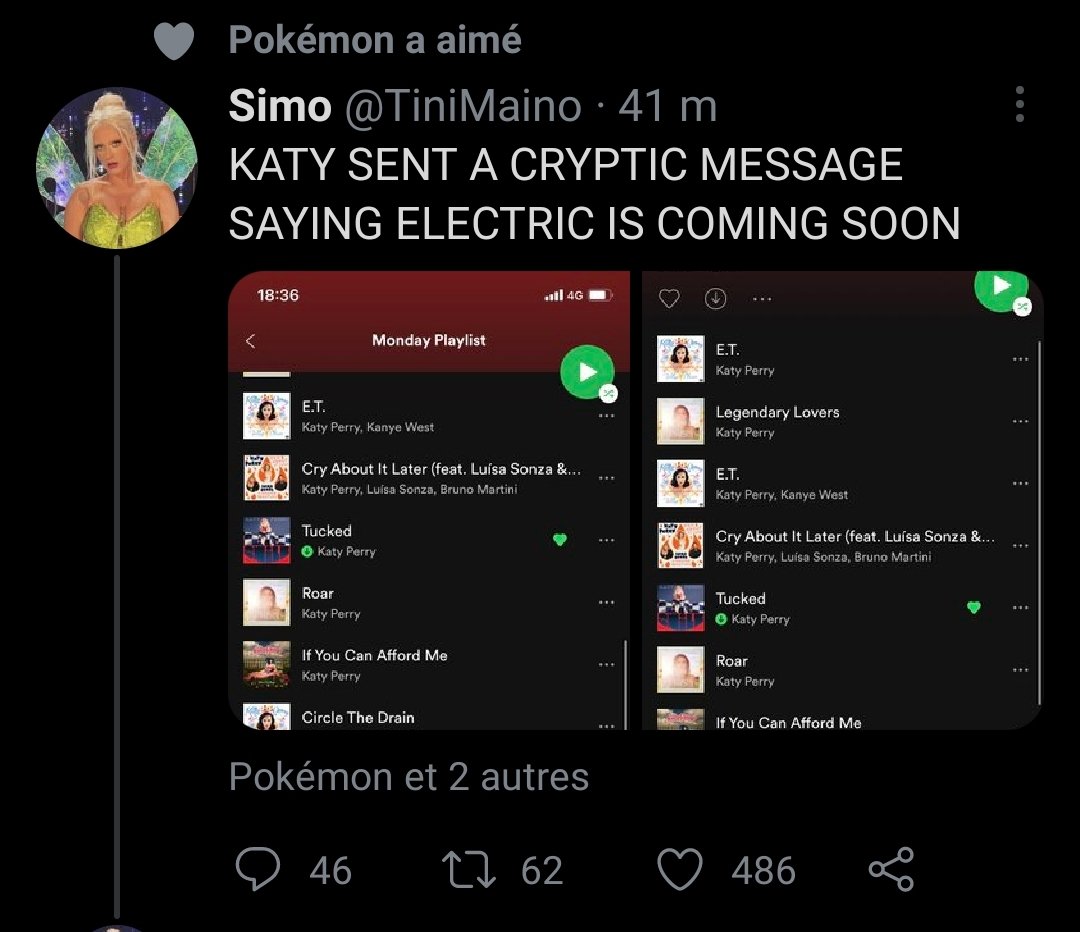Screen dimensions: 1080x932
Task: Like the tweet with heart icon
Action: (680, 869)
